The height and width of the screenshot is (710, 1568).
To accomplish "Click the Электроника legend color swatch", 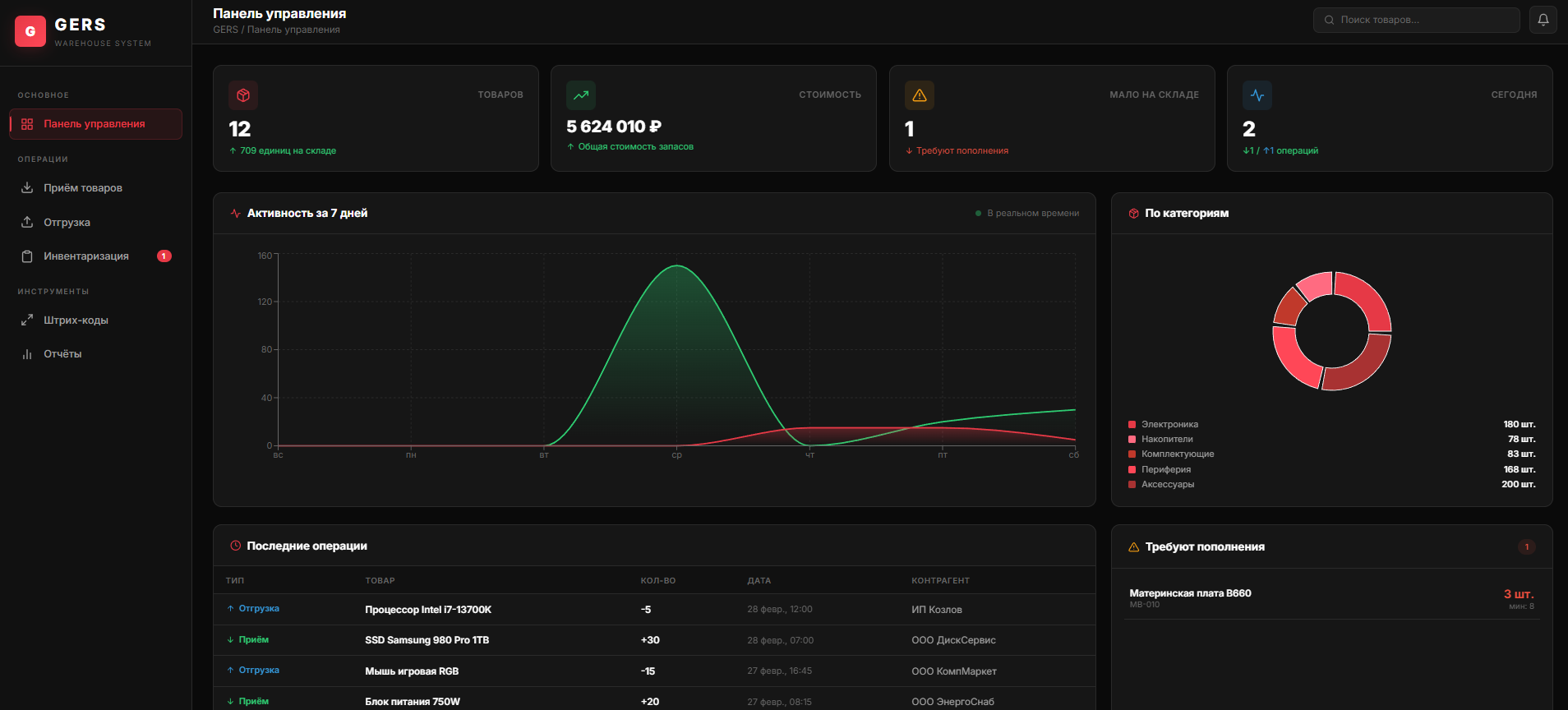I will [1132, 425].
